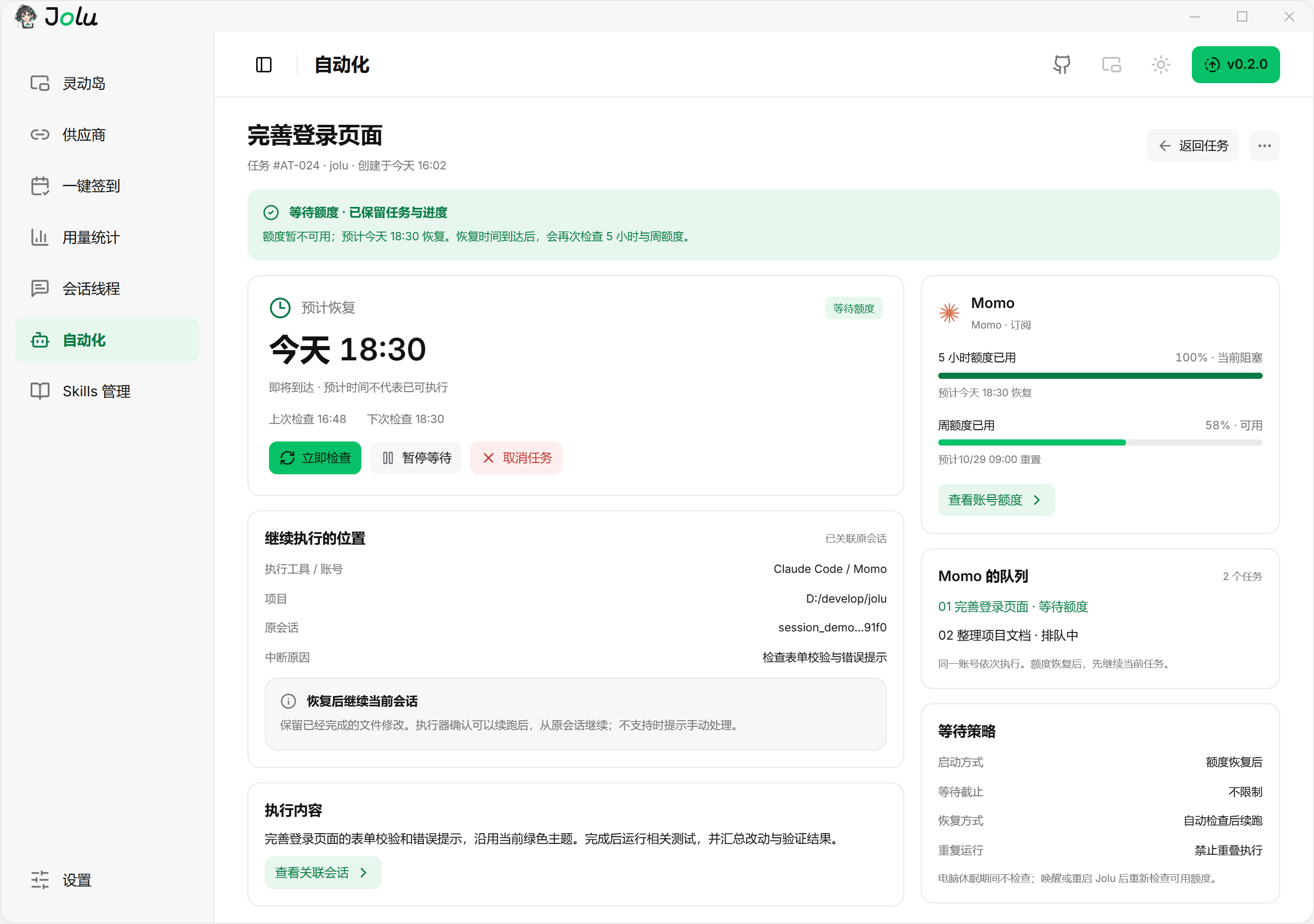Image resolution: width=1314 pixels, height=924 pixels.
Task: Toggle the sidebar collapse icon
Action: click(263, 65)
